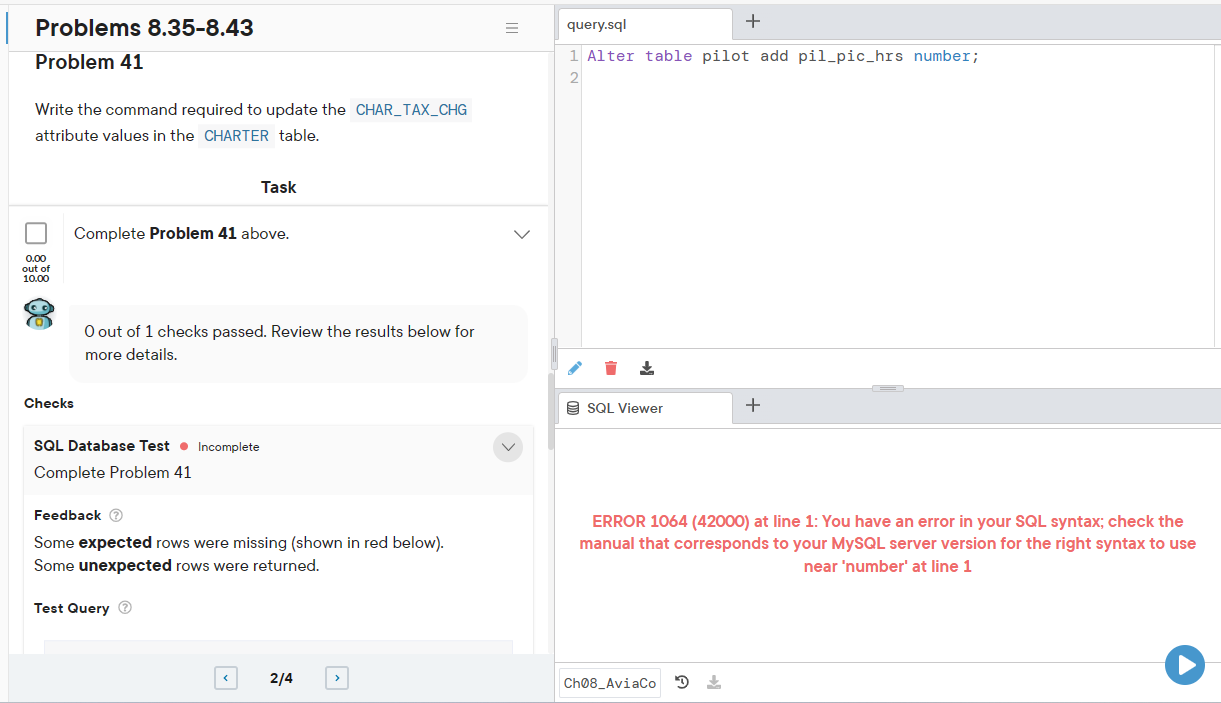Screen dimensions: 1221x703
Task: Select the Ch08_AviaCo database selector
Action: coord(610,683)
